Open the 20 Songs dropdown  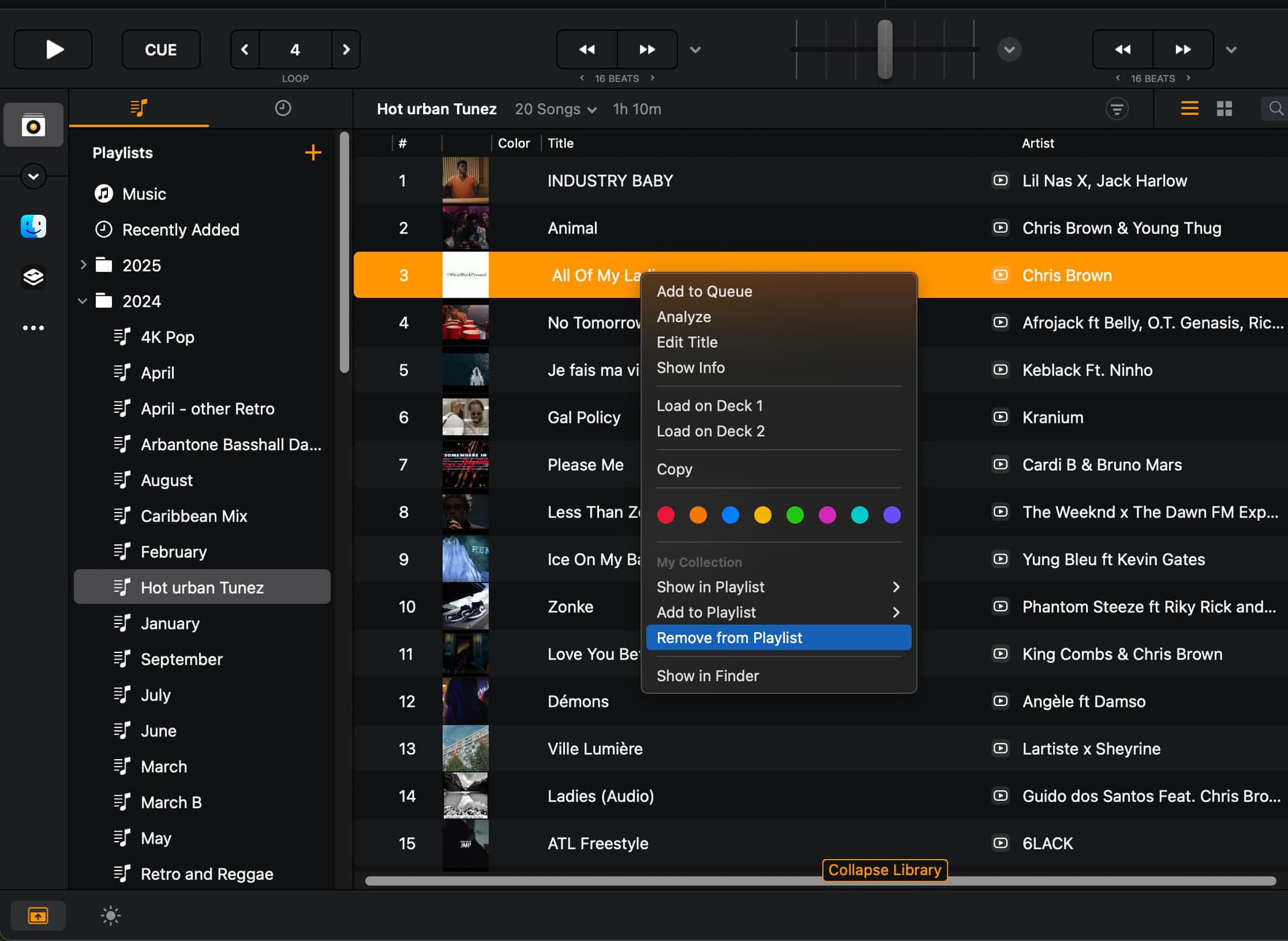point(555,109)
